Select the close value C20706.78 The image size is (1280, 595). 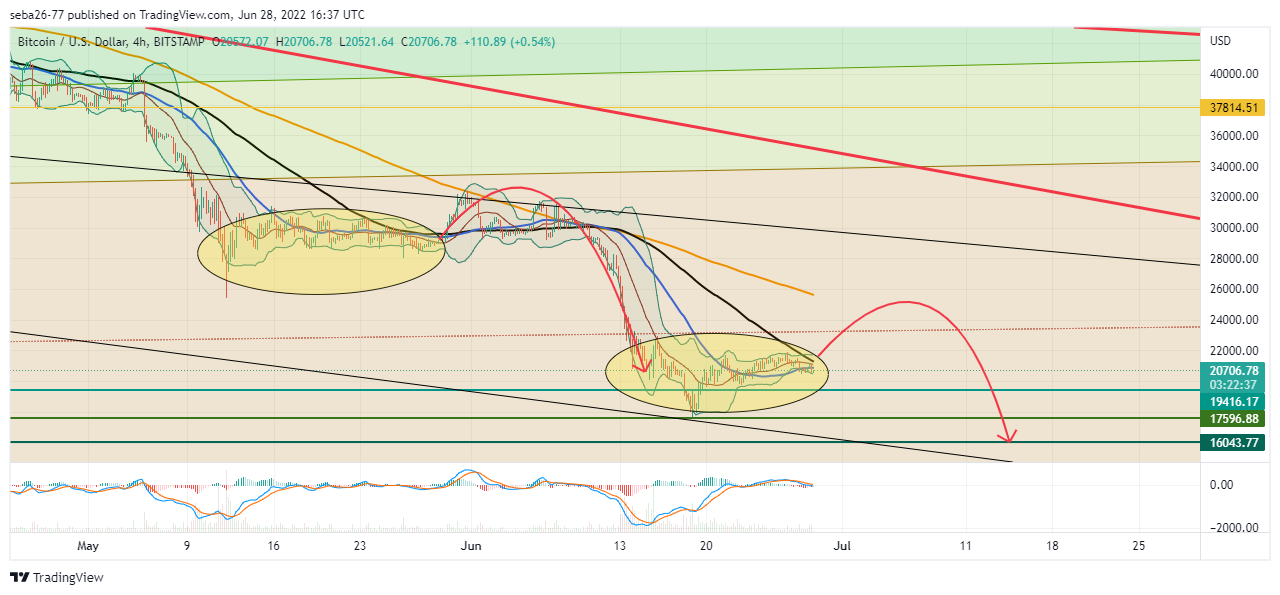429,42
